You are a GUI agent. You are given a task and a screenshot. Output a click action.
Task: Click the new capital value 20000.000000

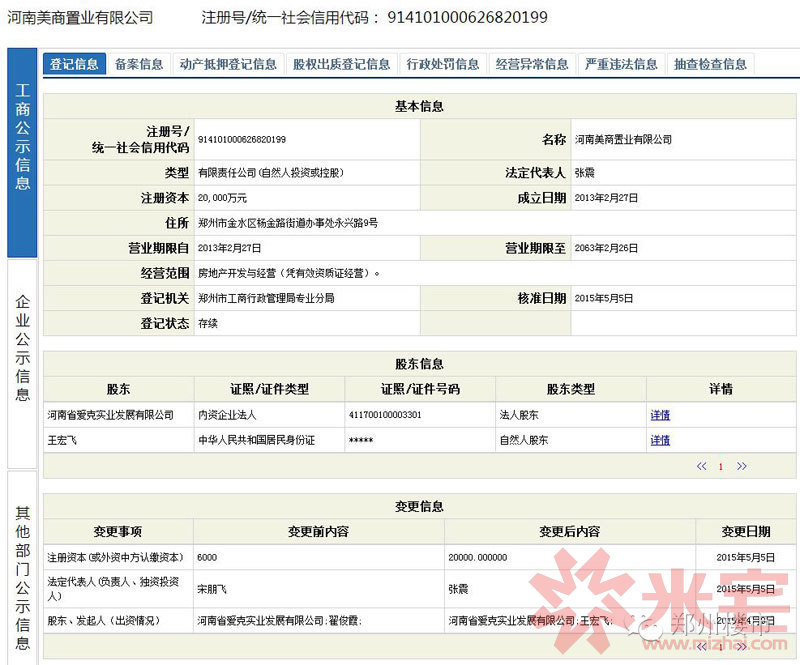tap(478, 557)
